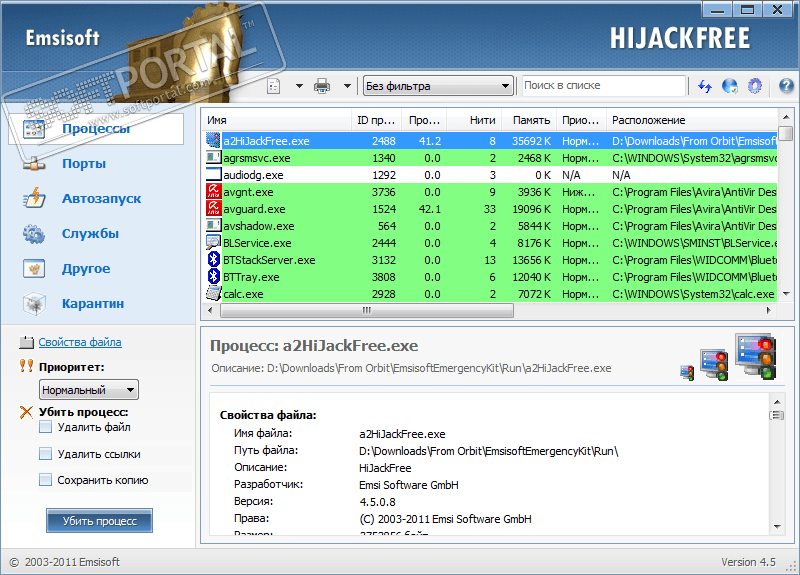The height and width of the screenshot is (575, 800).
Task: Open the Службы section
Action: point(90,234)
